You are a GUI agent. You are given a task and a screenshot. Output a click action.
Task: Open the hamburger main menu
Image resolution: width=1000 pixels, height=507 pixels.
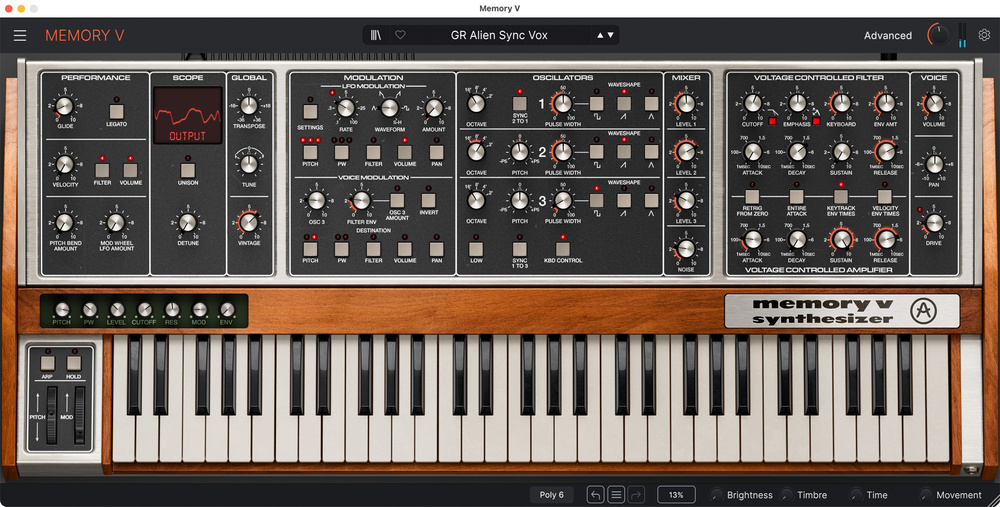[20, 36]
